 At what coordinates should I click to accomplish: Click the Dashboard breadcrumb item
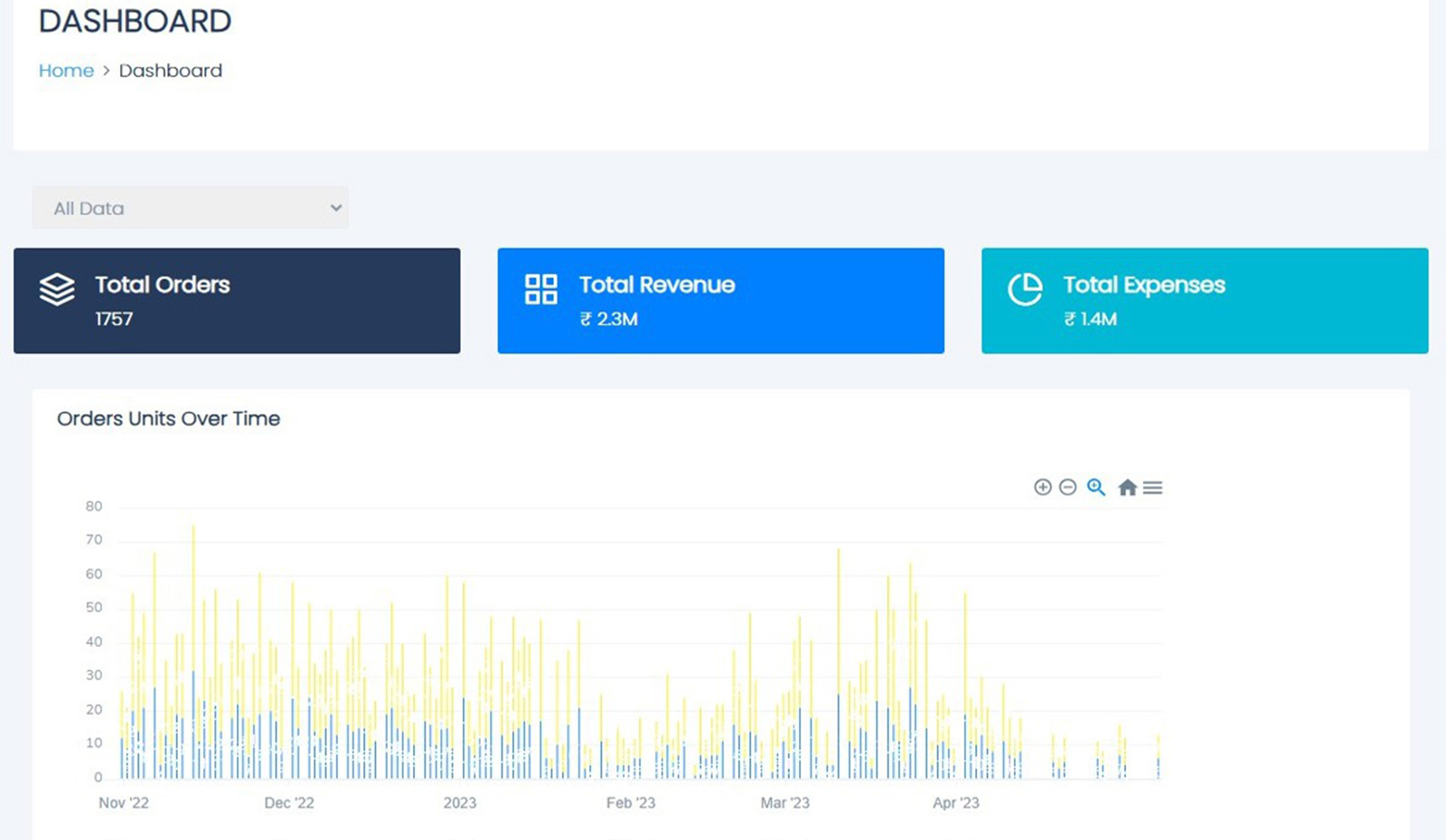pyautogui.click(x=170, y=70)
